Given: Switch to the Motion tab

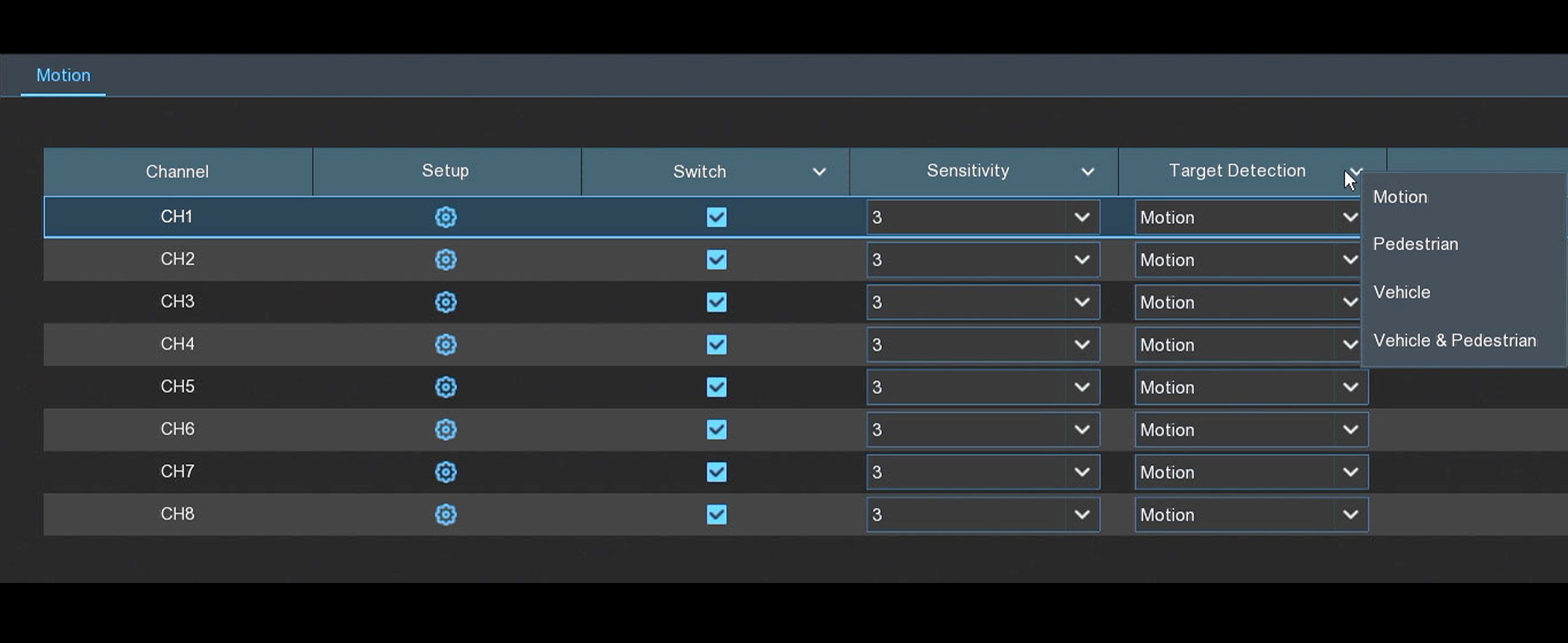Looking at the screenshot, I should coord(63,76).
